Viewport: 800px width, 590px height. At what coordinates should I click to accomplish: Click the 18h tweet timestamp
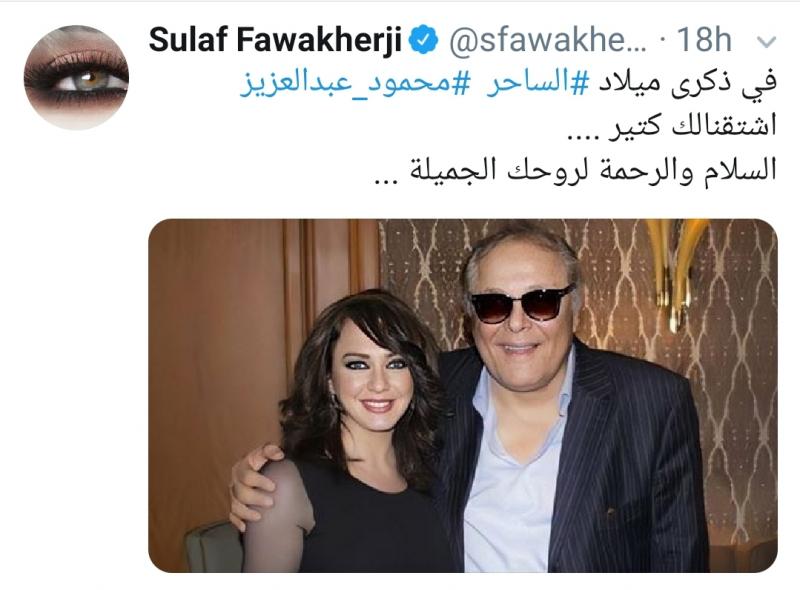pos(704,40)
